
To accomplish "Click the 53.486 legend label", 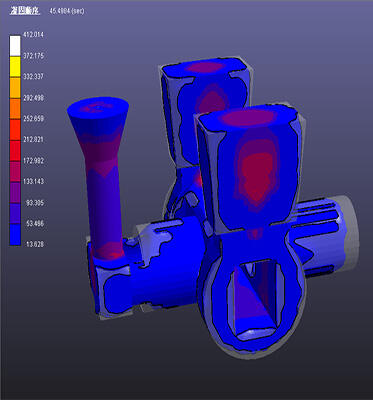I will [x=35, y=223].
